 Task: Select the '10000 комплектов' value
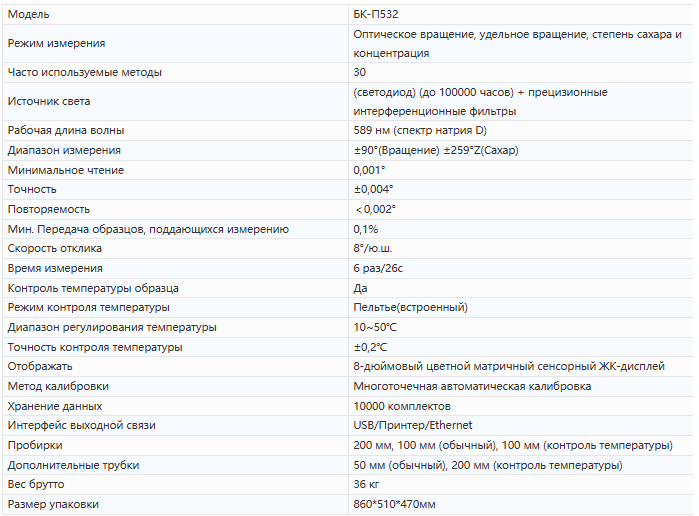tap(402, 406)
